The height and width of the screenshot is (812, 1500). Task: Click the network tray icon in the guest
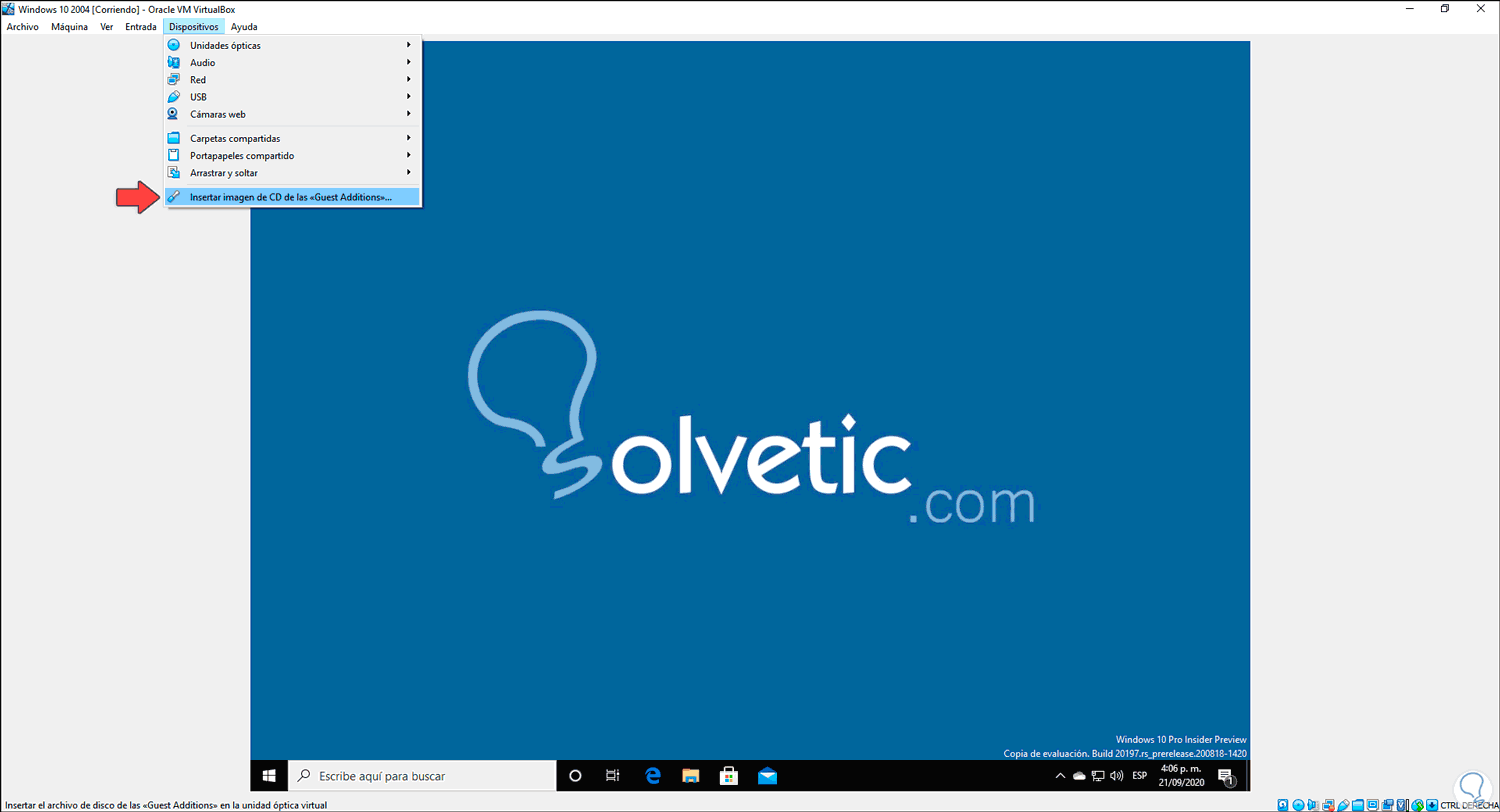[1098, 775]
